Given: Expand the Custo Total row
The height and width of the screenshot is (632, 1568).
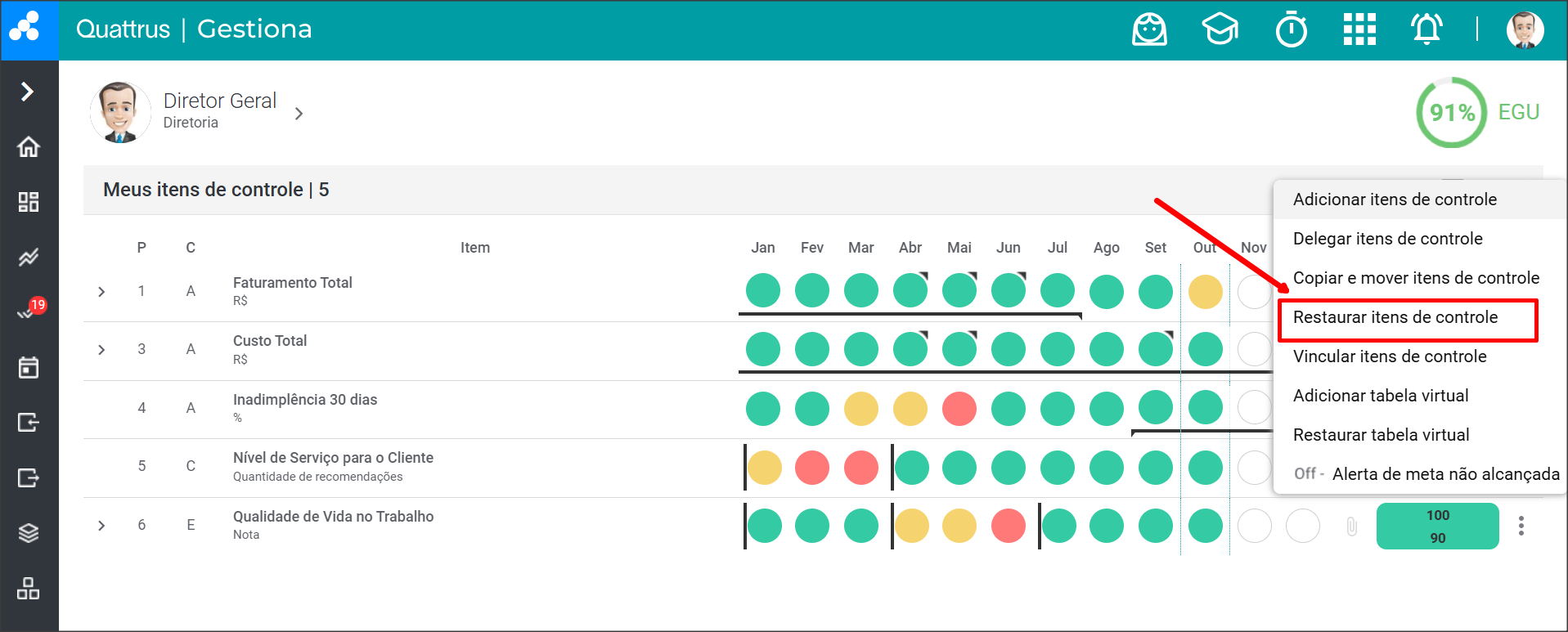Looking at the screenshot, I should coord(101,350).
